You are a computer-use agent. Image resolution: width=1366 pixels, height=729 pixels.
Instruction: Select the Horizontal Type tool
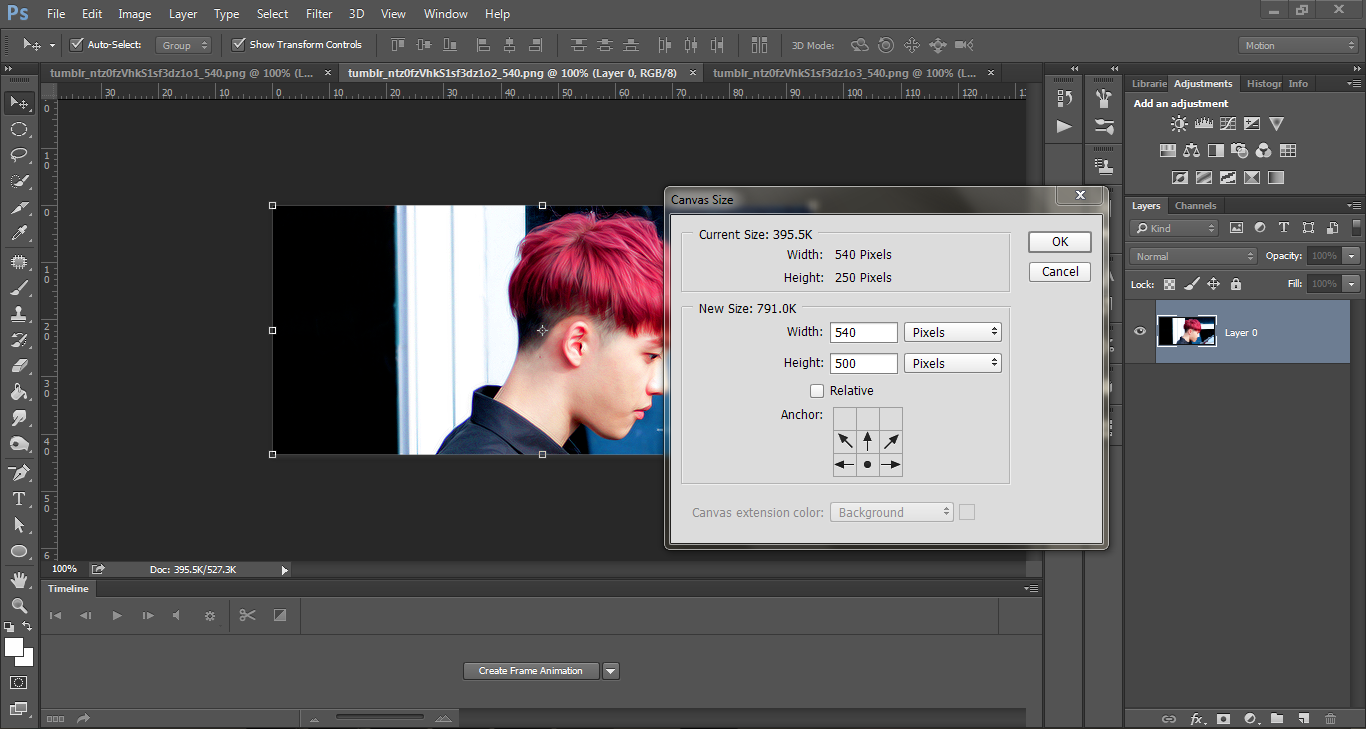click(x=19, y=499)
